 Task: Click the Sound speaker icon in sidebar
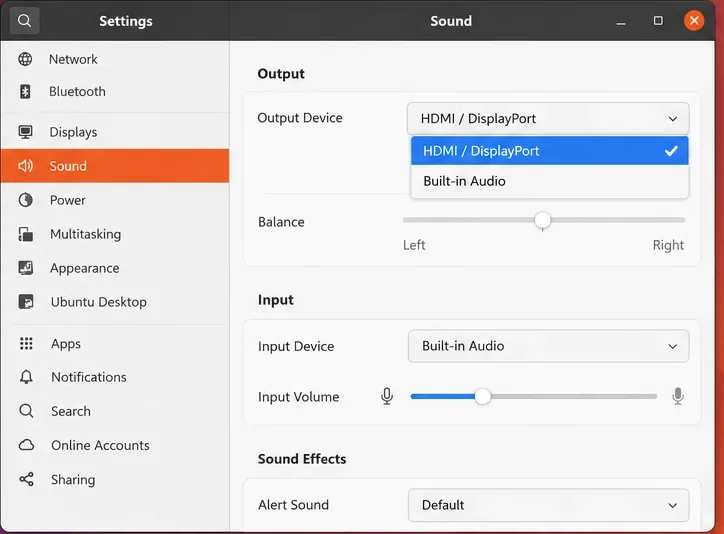[x=25, y=166]
